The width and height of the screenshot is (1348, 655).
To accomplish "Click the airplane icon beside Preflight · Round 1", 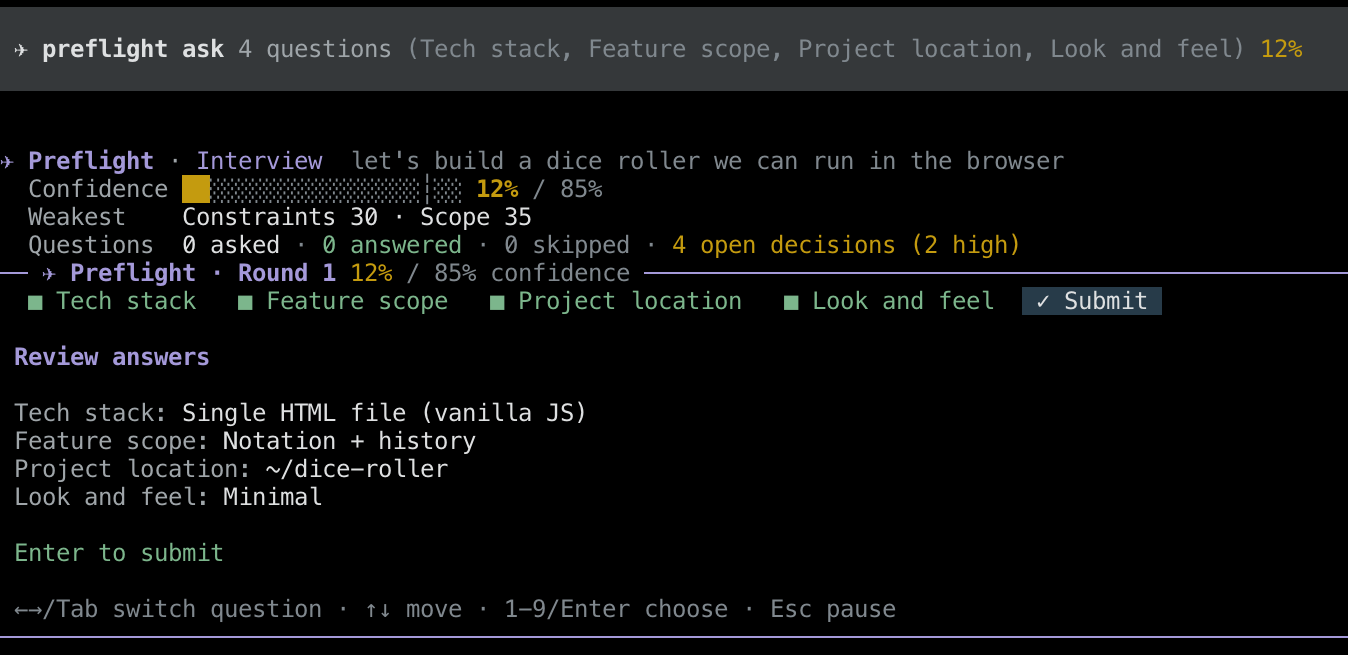I will coord(49,274).
